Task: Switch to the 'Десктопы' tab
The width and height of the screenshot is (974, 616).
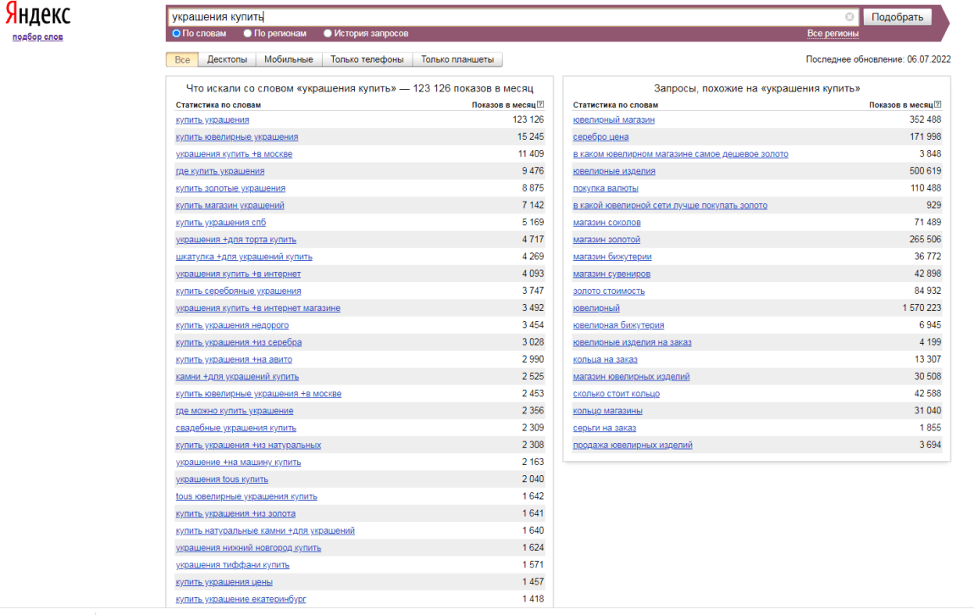Action: pos(227,60)
